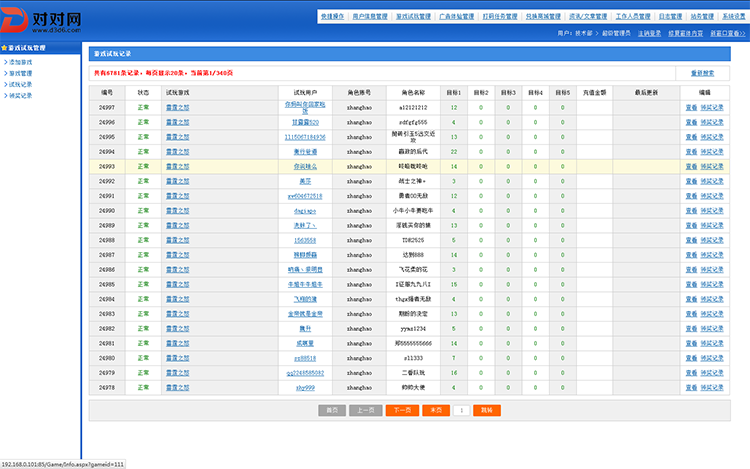Click role name yyxz1234 in row 24982
This screenshot has height=469, width=750.
[413, 329]
